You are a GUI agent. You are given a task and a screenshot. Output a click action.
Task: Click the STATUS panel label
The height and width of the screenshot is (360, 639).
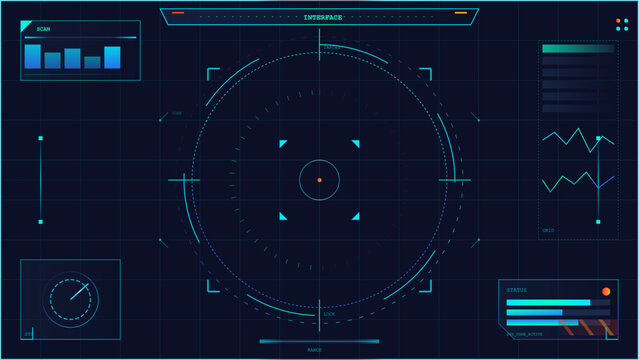[x=516, y=290]
